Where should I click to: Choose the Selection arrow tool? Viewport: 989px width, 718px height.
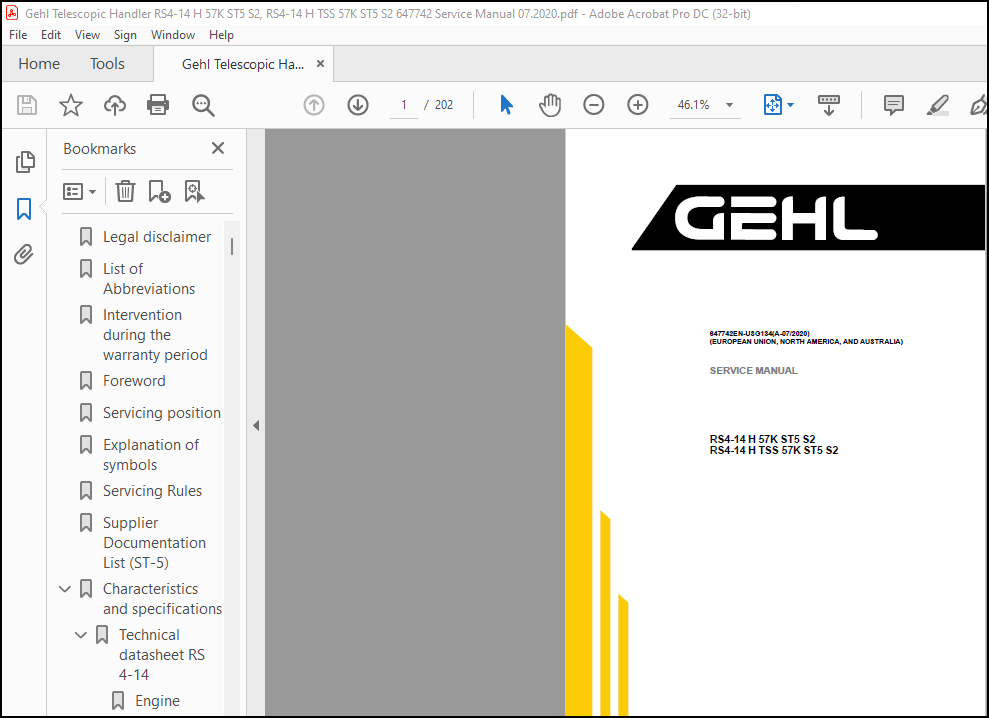506,105
